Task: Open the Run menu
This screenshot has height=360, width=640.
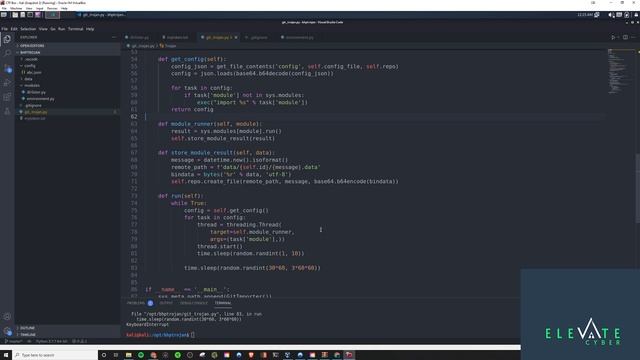Action: (62, 29)
